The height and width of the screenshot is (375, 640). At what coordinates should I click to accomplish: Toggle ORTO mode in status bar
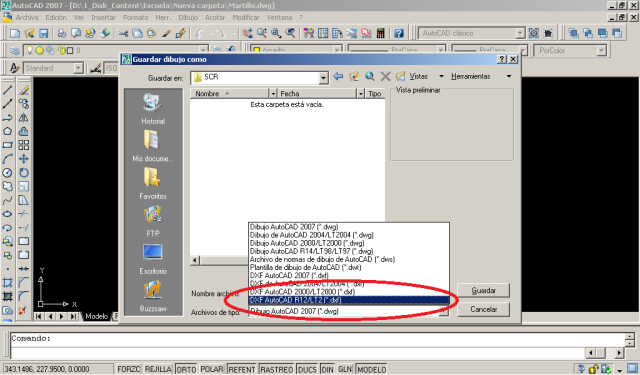pyautogui.click(x=186, y=369)
